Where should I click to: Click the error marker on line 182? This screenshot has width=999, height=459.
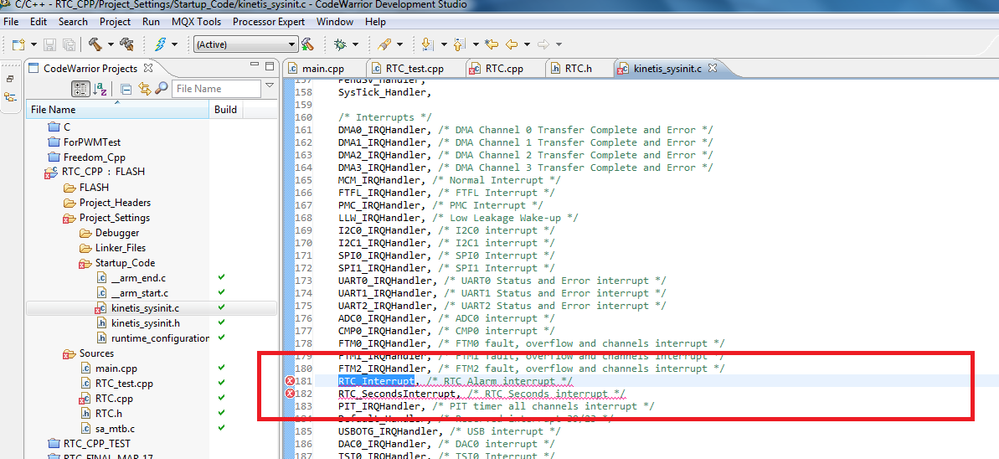click(291, 394)
